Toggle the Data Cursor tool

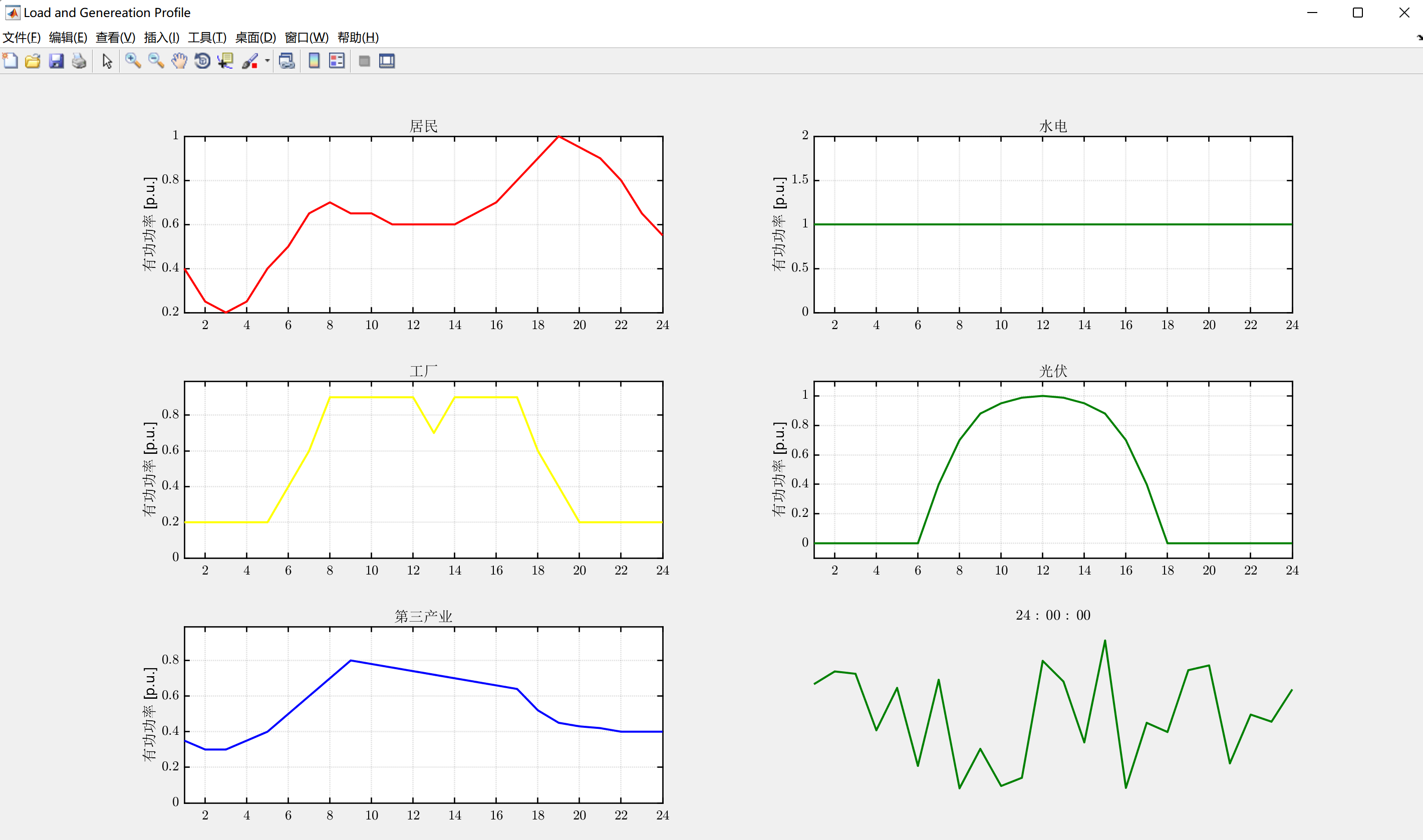tap(225, 61)
